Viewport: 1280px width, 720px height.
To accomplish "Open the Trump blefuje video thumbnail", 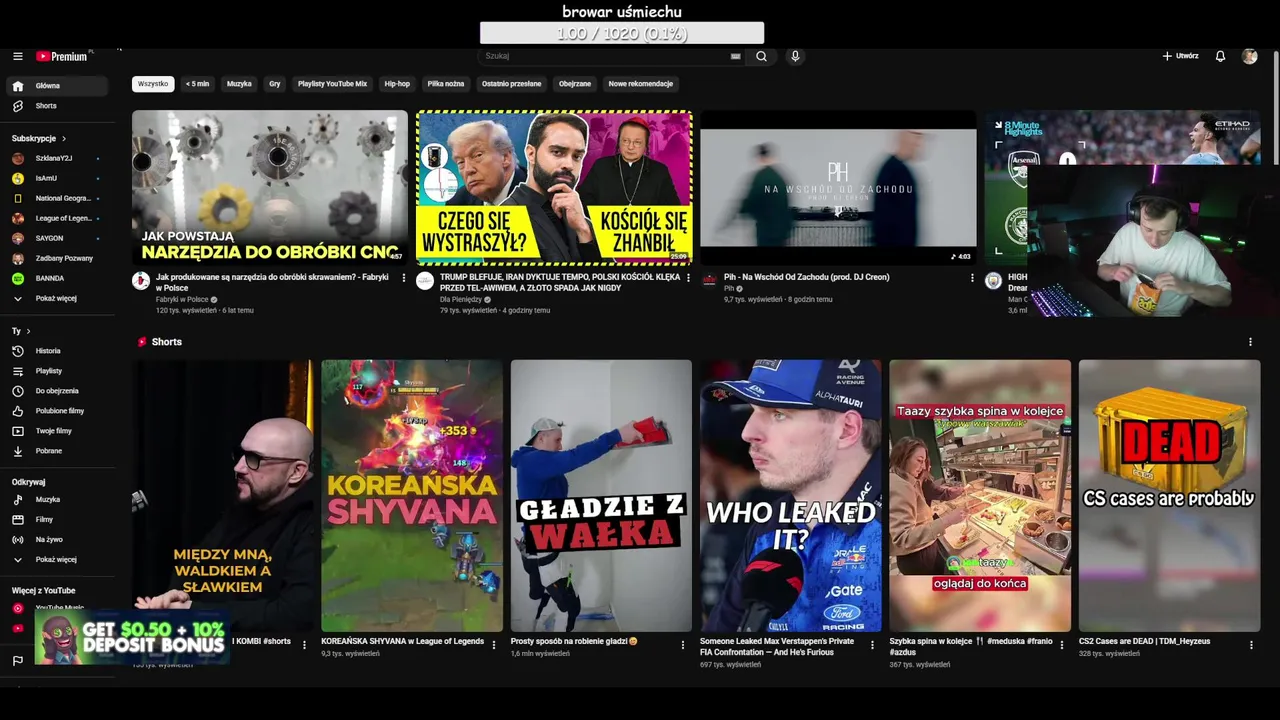I will pyautogui.click(x=554, y=187).
